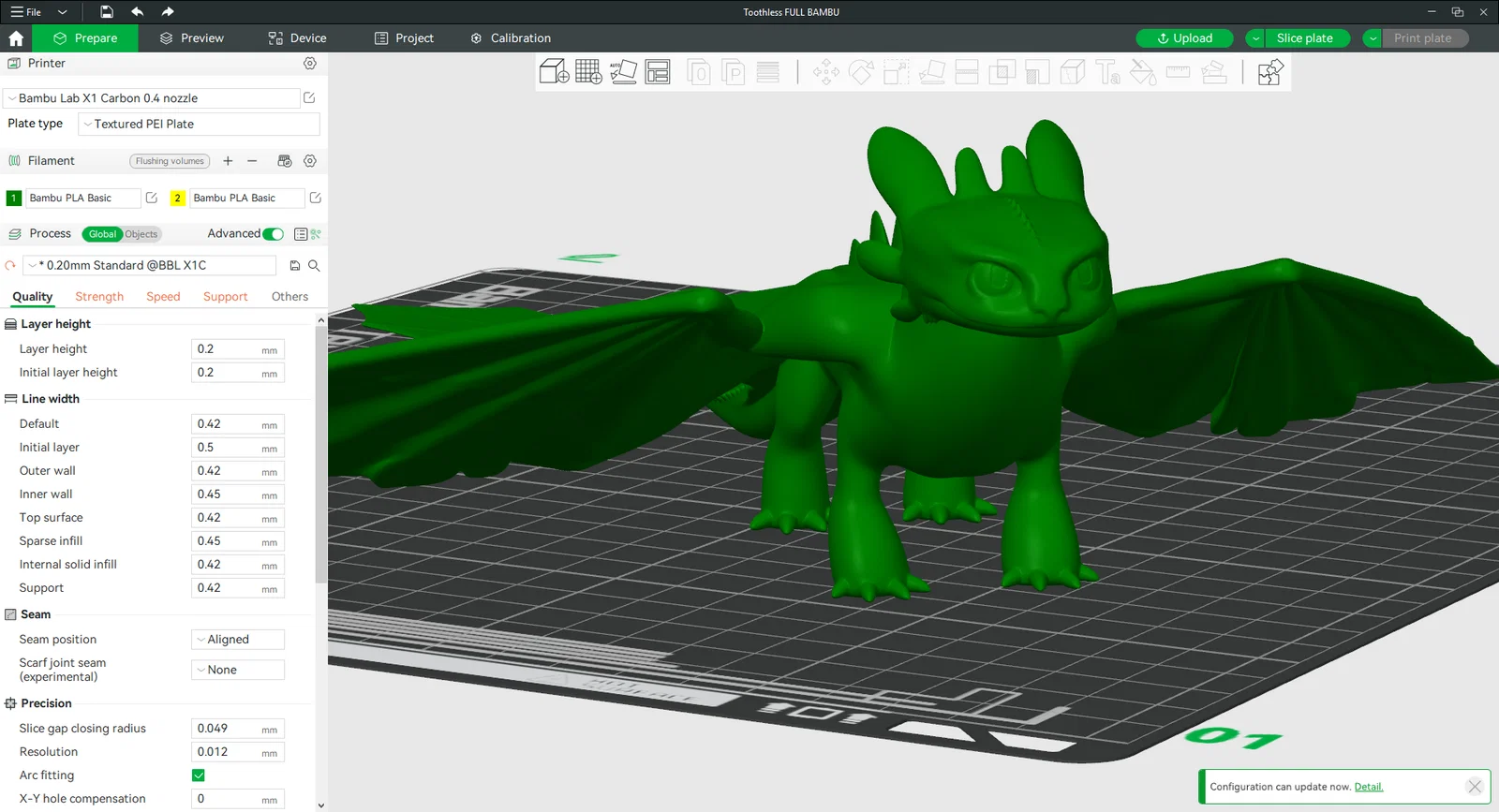This screenshot has width=1499, height=812.
Task: Toggle the Advanced mode switch
Action: pyautogui.click(x=274, y=234)
